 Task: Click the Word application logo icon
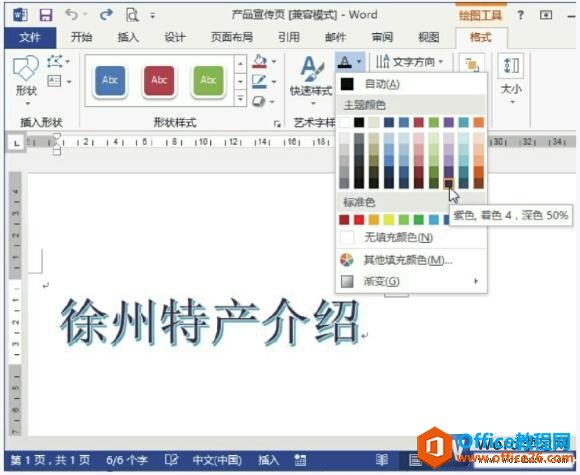20,15
